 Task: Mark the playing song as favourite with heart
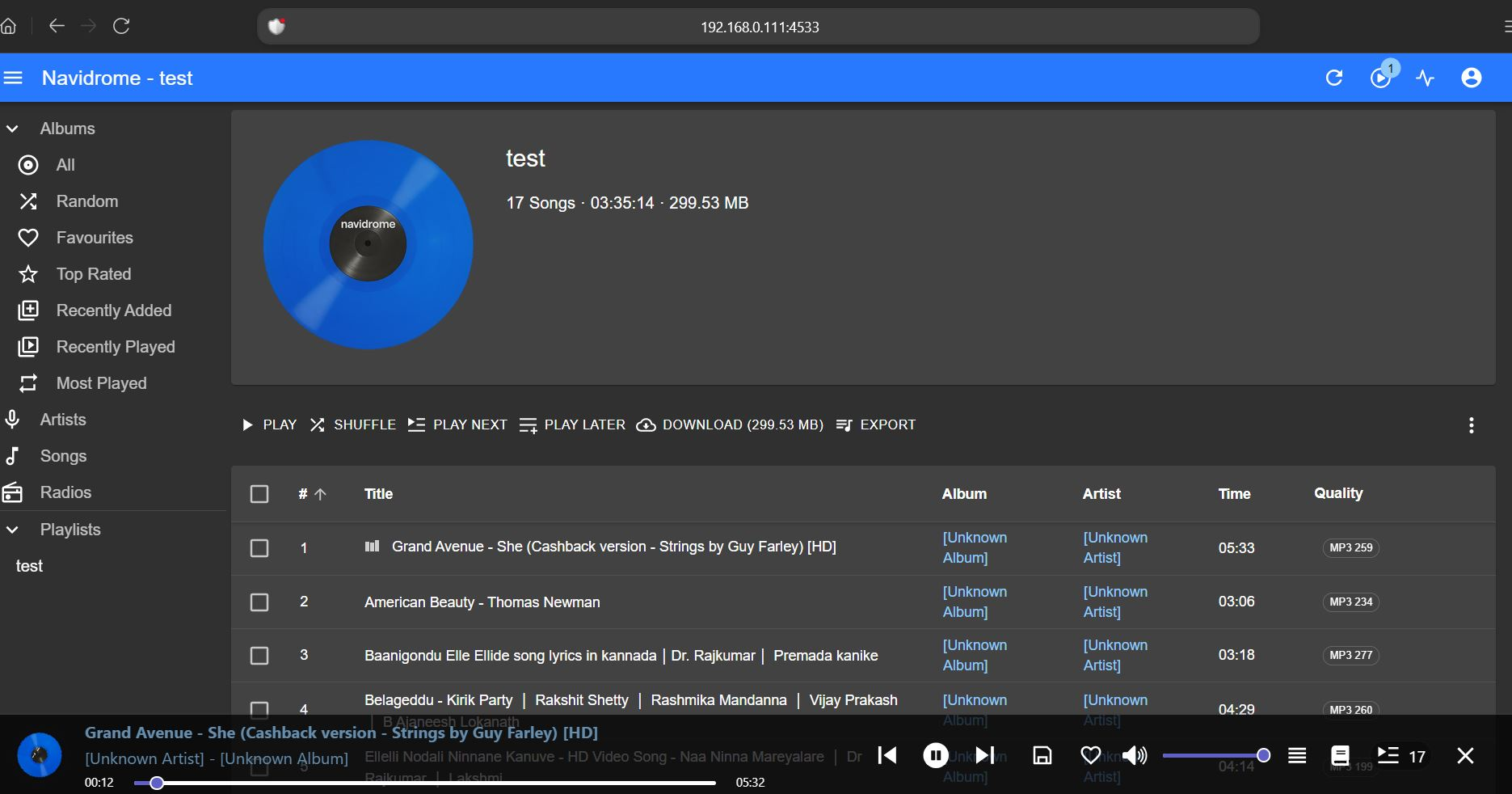[1090, 755]
